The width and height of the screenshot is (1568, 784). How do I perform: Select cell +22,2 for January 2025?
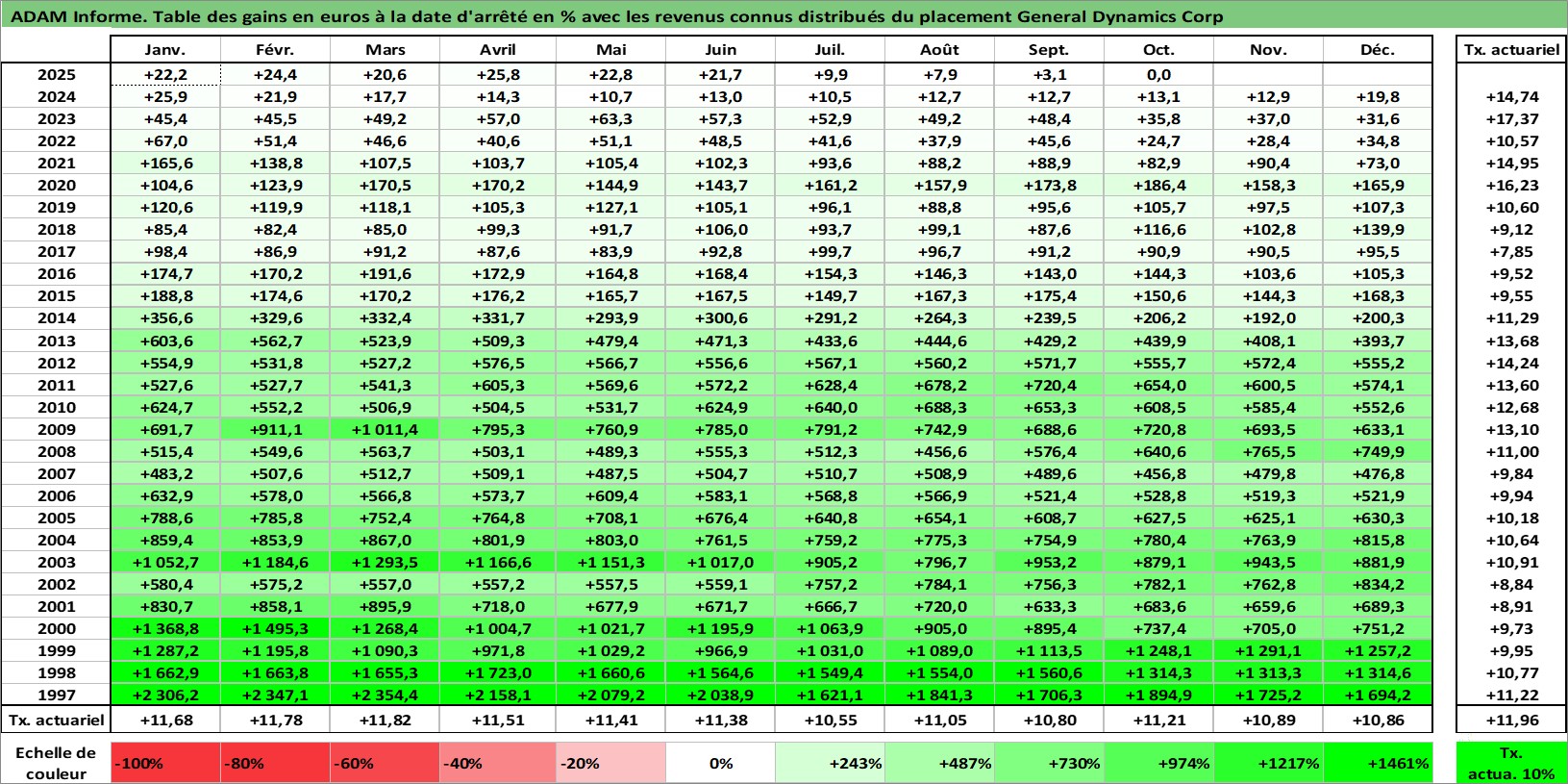[x=165, y=74]
